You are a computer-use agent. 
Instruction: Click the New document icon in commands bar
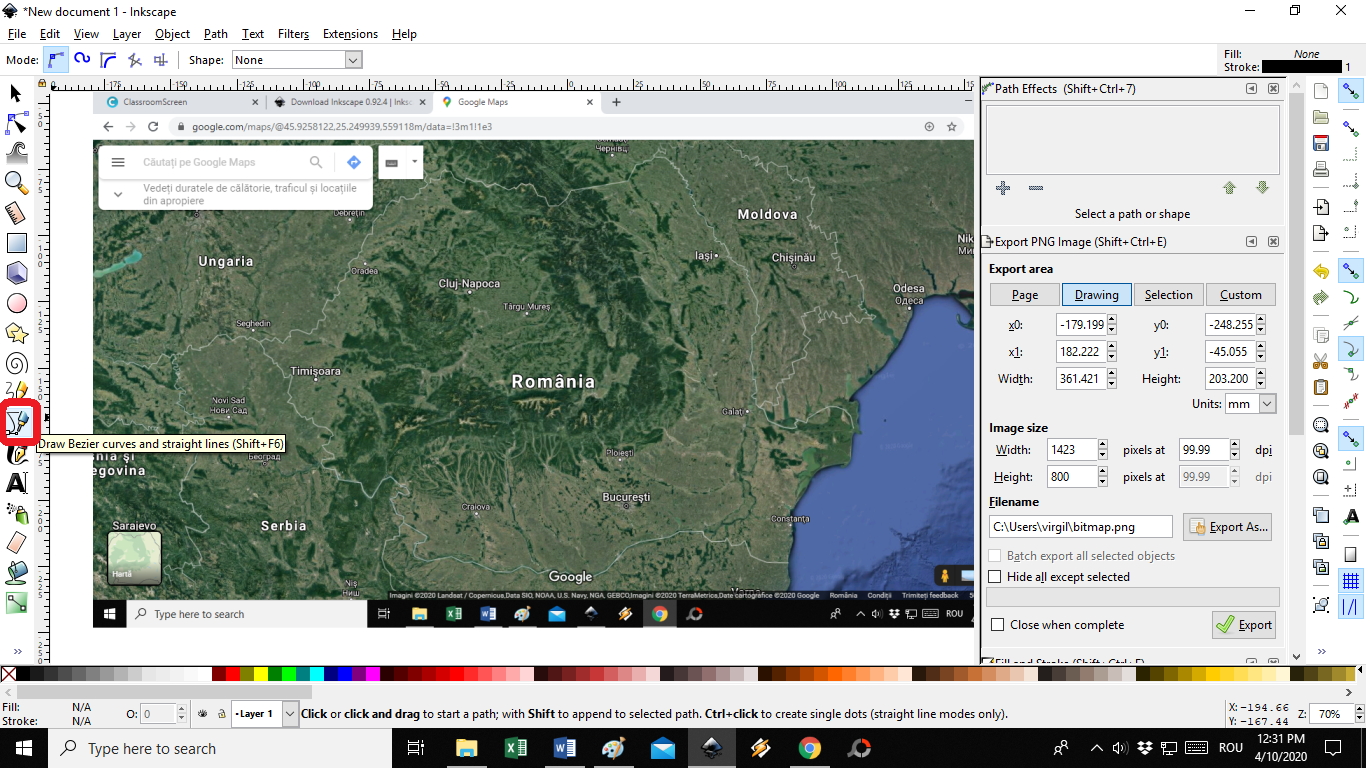(x=1321, y=92)
